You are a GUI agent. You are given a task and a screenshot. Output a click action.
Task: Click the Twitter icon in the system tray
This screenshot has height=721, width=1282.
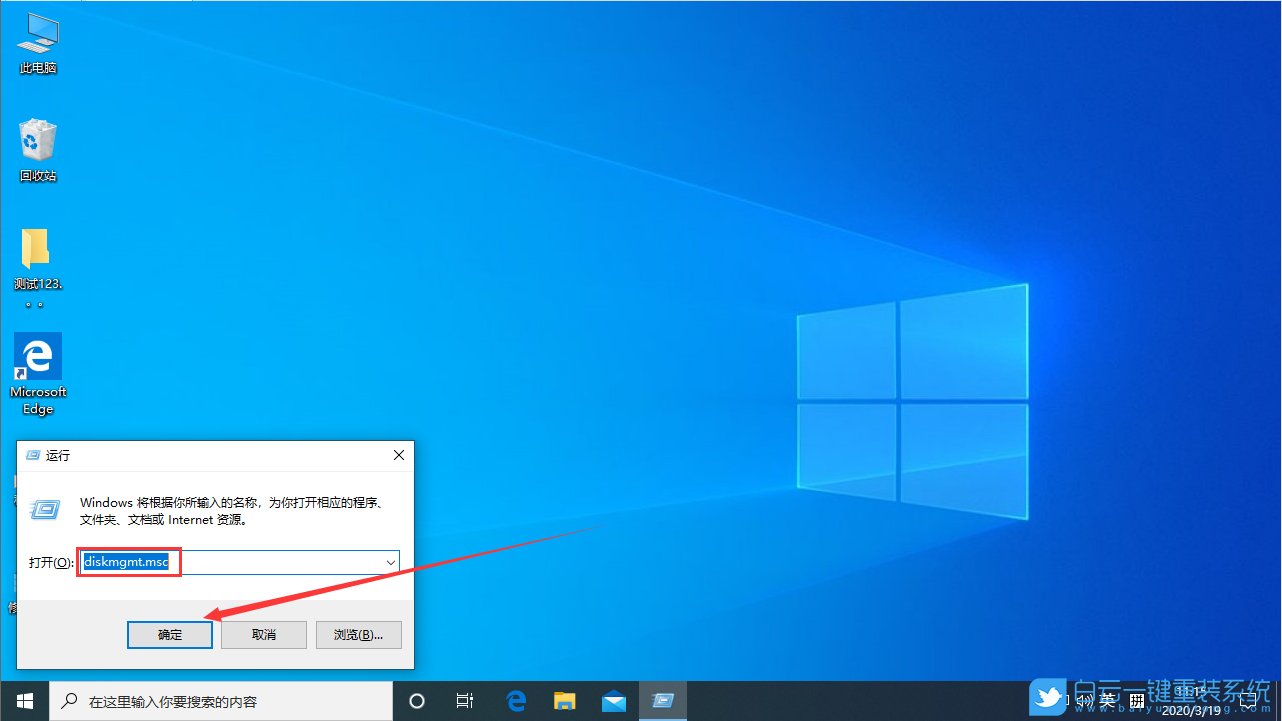[1048, 698]
